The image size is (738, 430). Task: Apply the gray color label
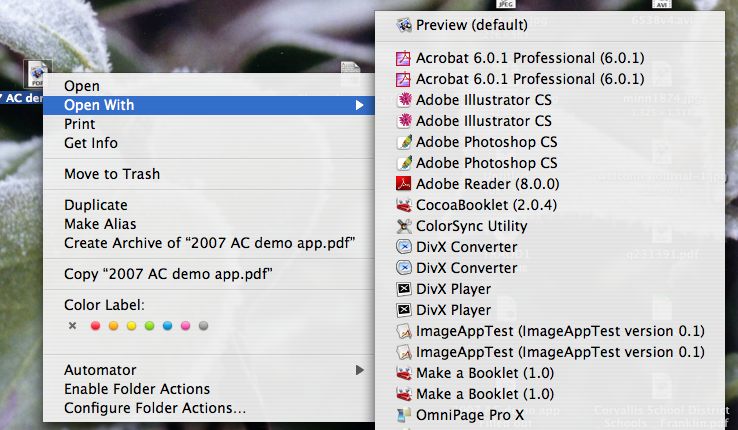[203, 326]
